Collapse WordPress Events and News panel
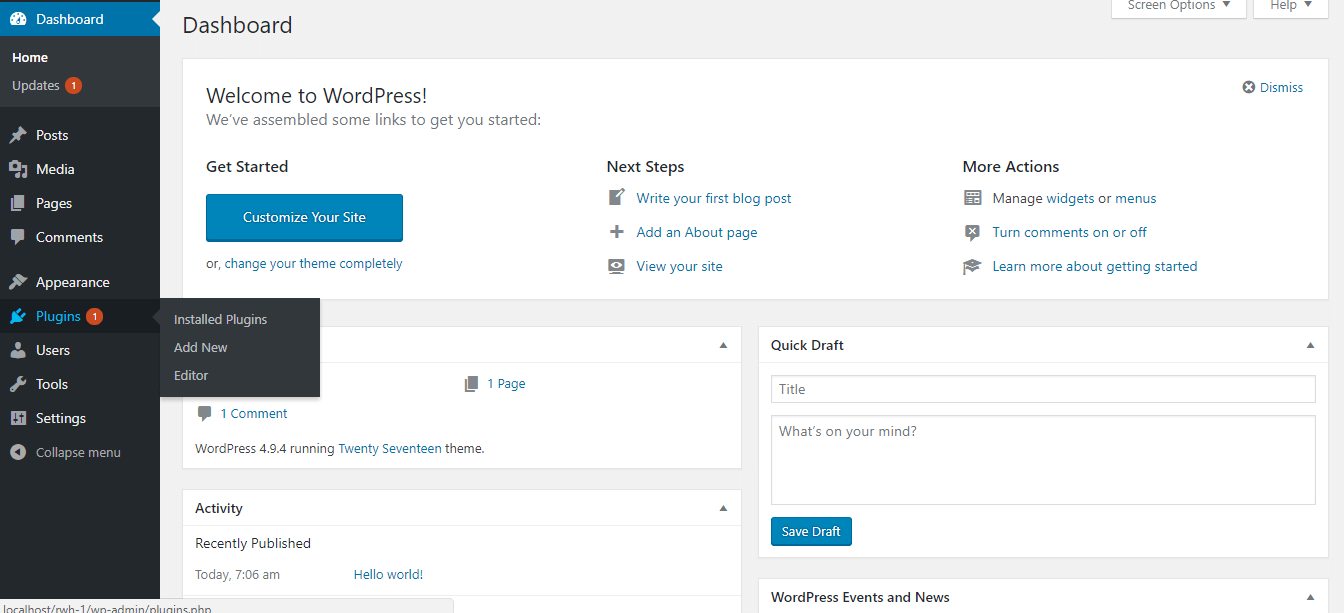Image resolution: width=1344 pixels, height=613 pixels. (1311, 597)
